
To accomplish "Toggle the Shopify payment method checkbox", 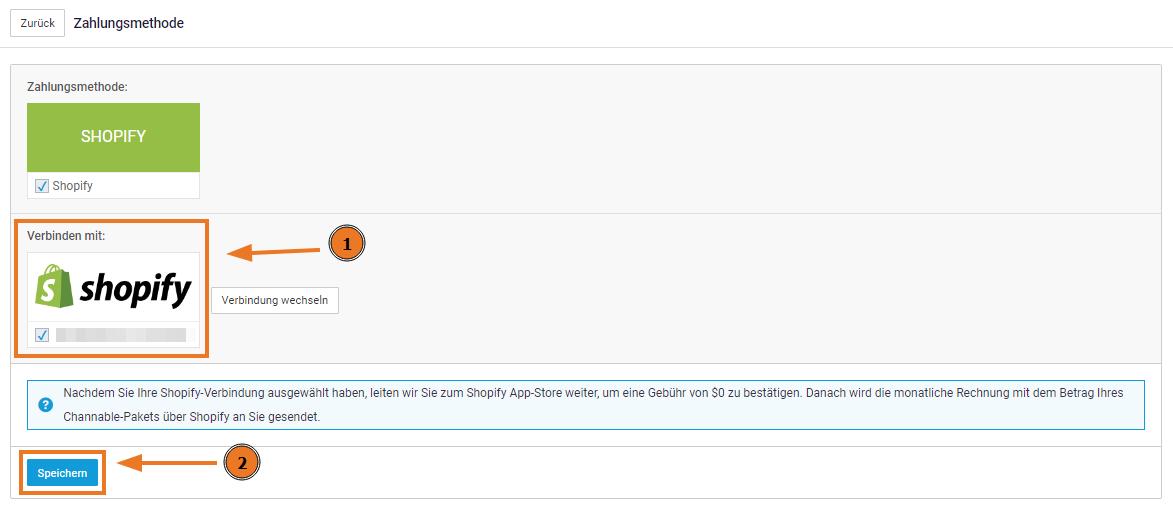I will (x=42, y=186).
